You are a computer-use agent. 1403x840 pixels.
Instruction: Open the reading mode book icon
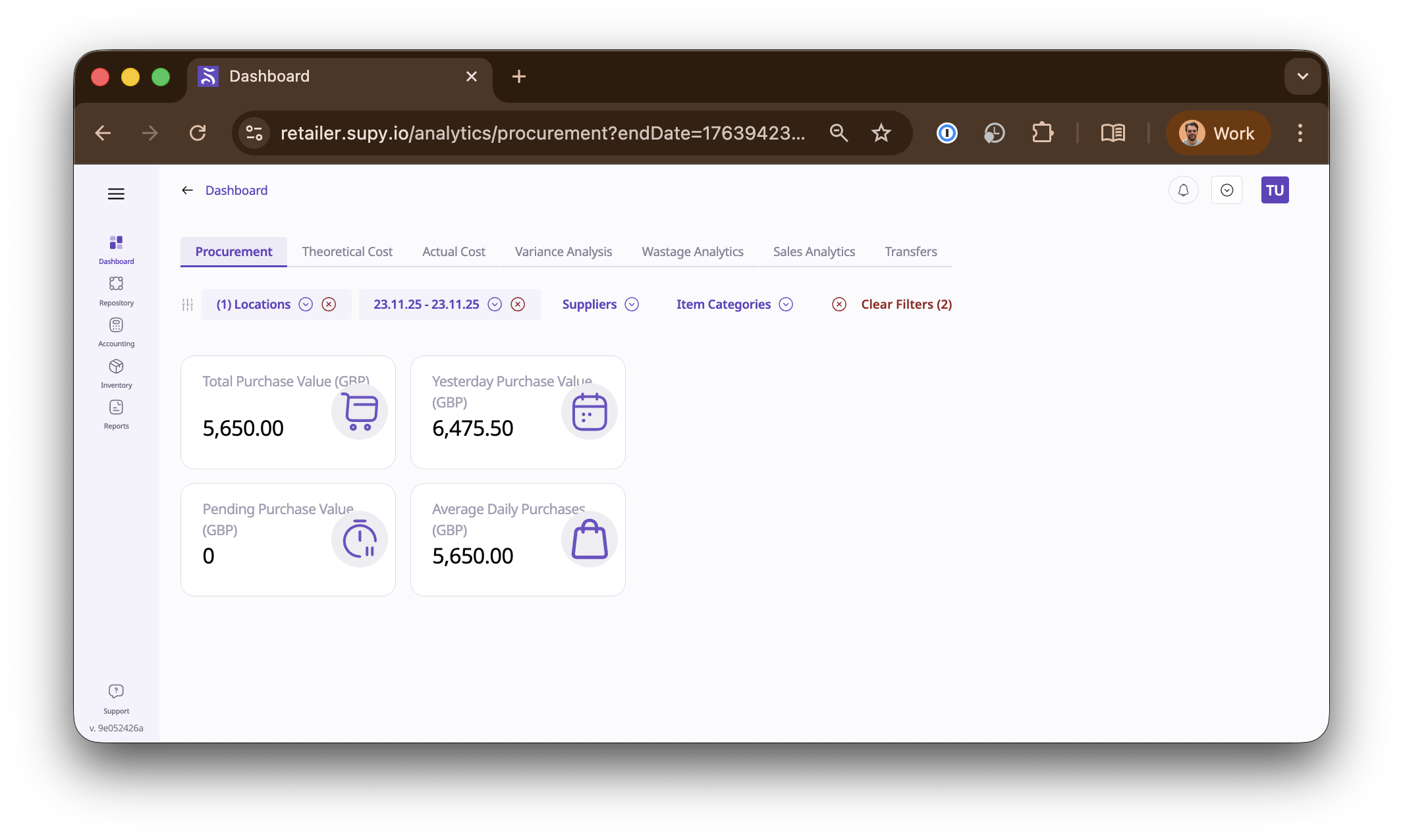pyautogui.click(x=1113, y=133)
